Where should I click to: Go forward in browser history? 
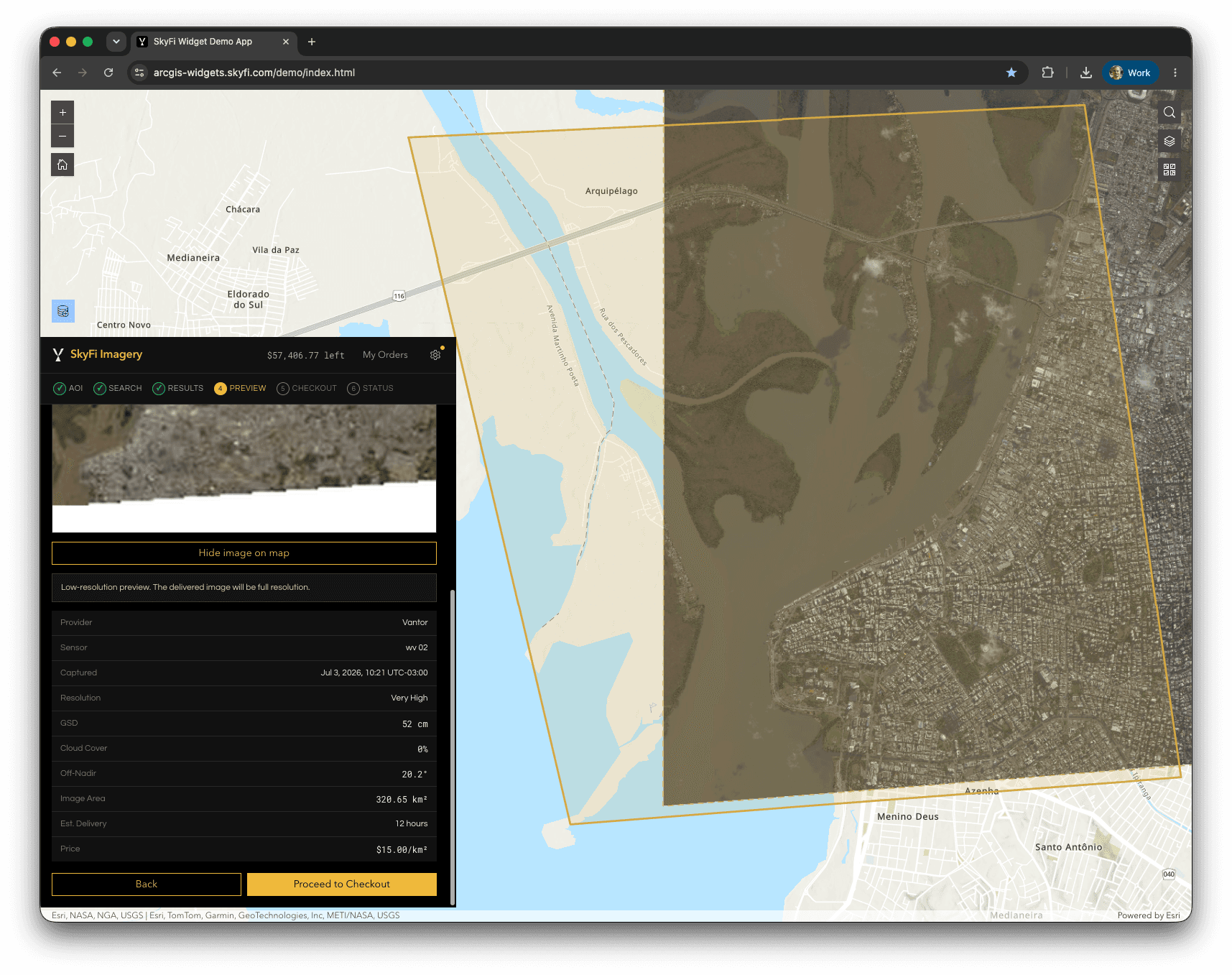pos(83,73)
